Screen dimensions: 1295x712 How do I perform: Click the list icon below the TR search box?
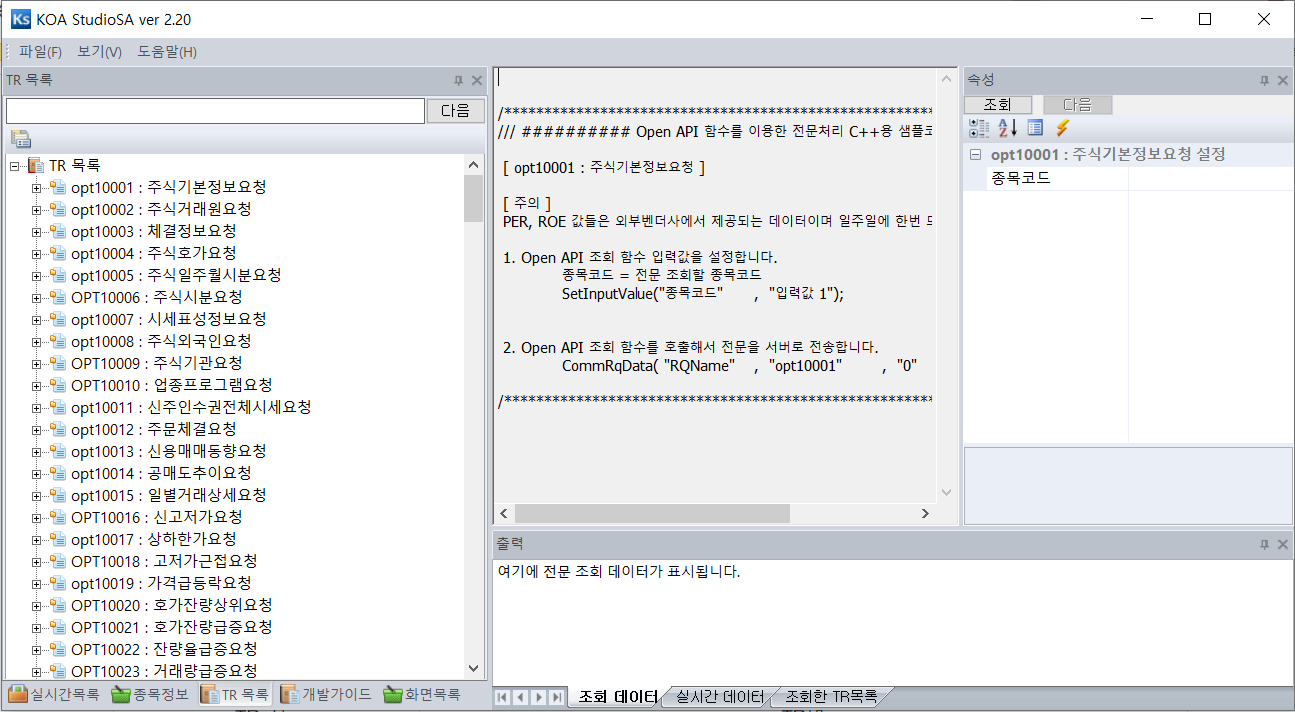pos(18,137)
